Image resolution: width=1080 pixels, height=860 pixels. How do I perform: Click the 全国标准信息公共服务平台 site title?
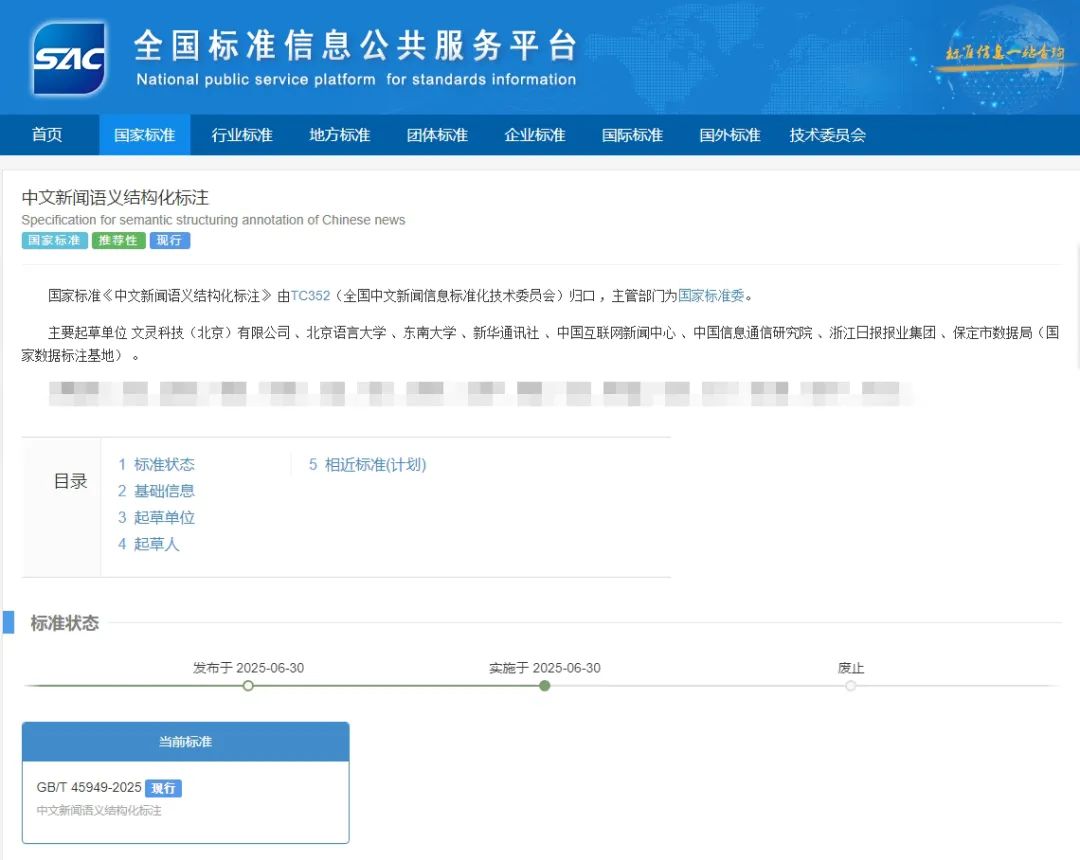click(355, 45)
